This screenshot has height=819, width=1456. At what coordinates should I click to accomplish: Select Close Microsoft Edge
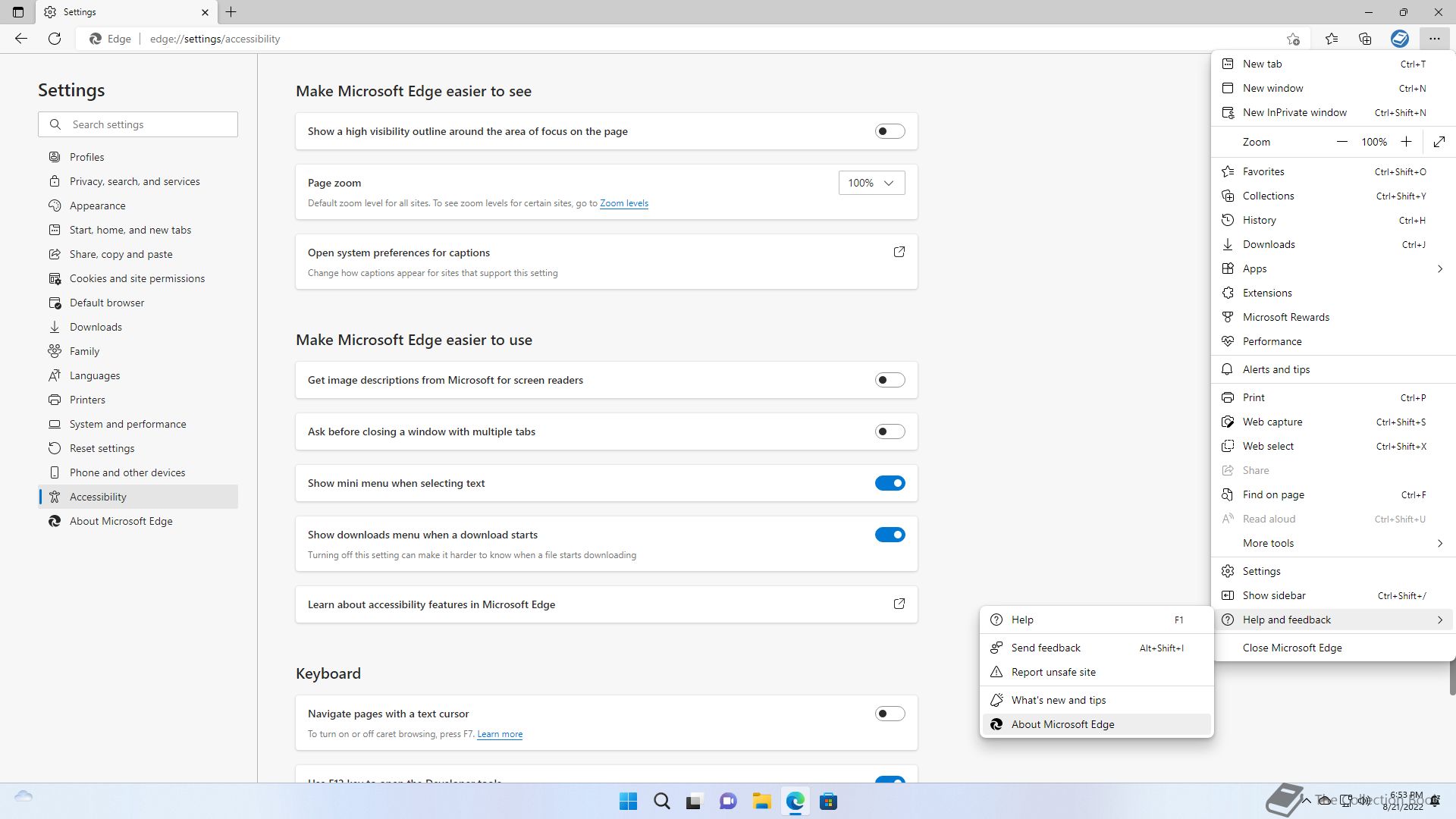point(1332,648)
